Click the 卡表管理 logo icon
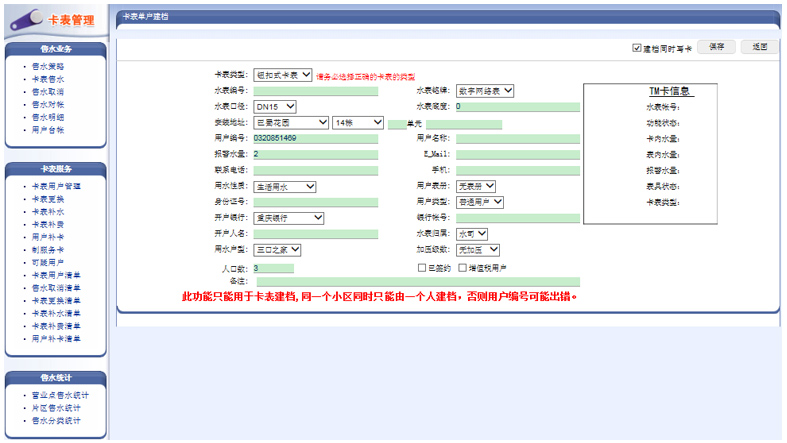 point(24,19)
